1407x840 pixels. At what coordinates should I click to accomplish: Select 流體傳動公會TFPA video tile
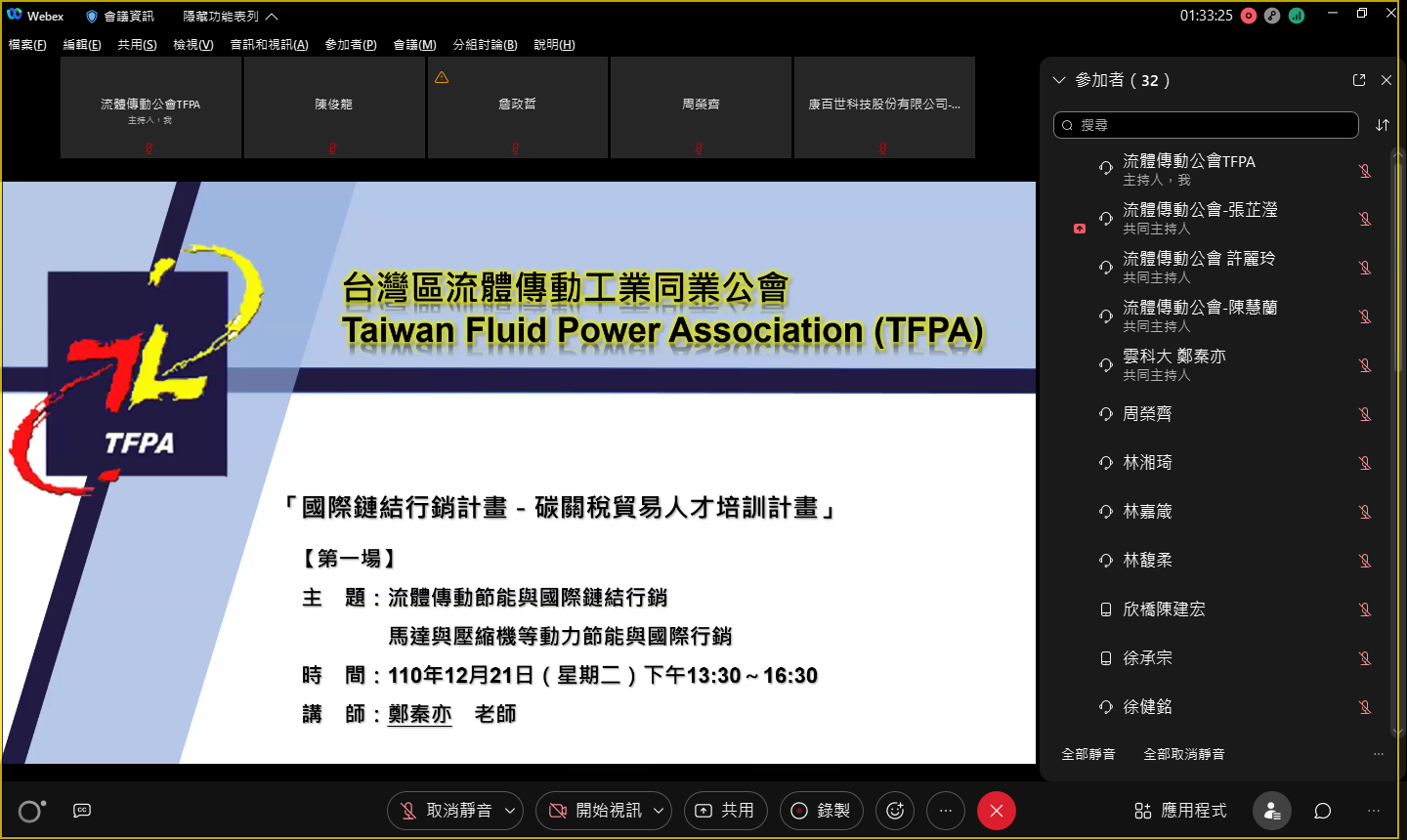150,107
